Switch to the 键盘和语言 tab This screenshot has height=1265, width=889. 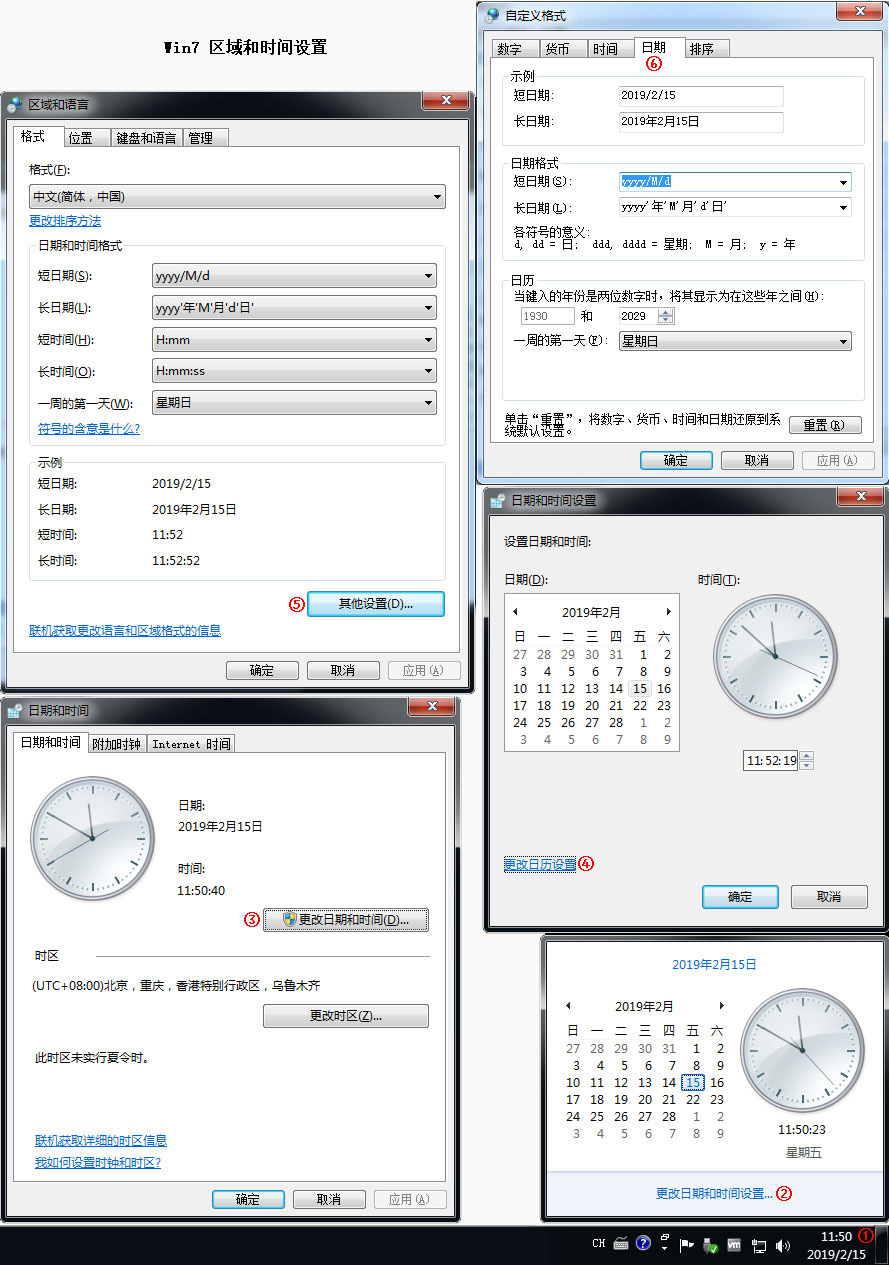click(146, 138)
